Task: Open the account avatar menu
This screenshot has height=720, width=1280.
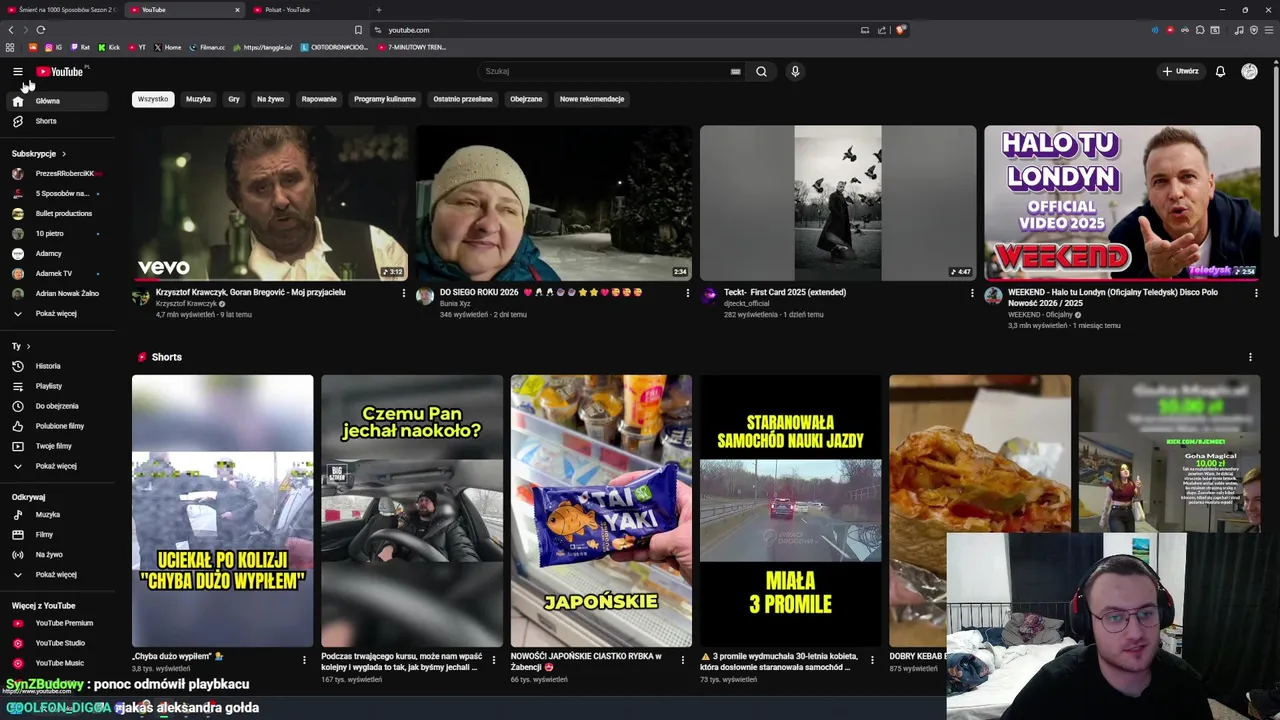Action: click(1249, 71)
